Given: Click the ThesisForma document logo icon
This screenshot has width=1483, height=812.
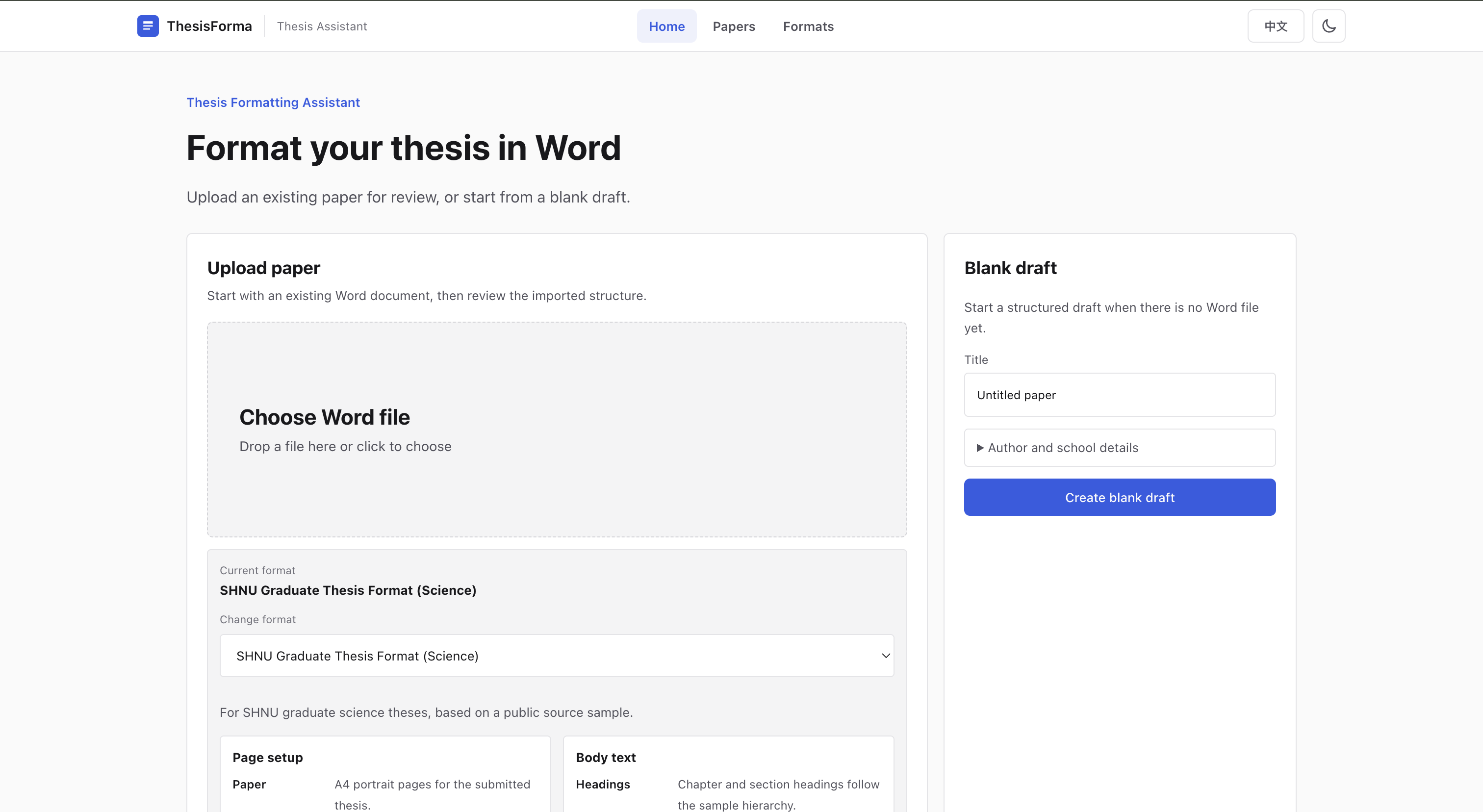Looking at the screenshot, I should (x=148, y=26).
